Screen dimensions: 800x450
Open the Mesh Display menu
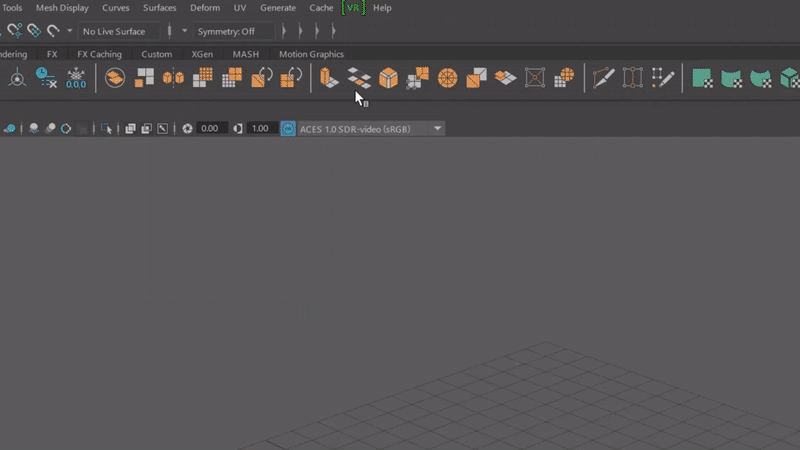[x=62, y=8]
